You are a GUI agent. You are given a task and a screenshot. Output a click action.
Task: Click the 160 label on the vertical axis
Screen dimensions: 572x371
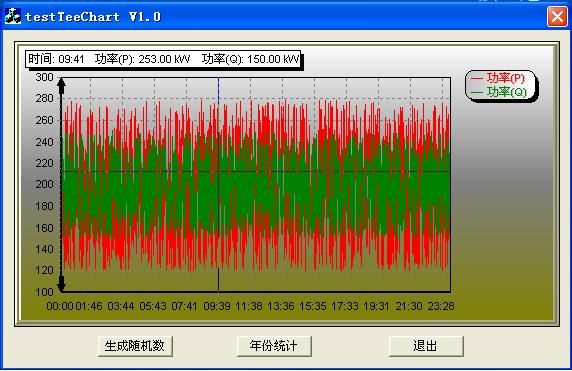[45, 228]
